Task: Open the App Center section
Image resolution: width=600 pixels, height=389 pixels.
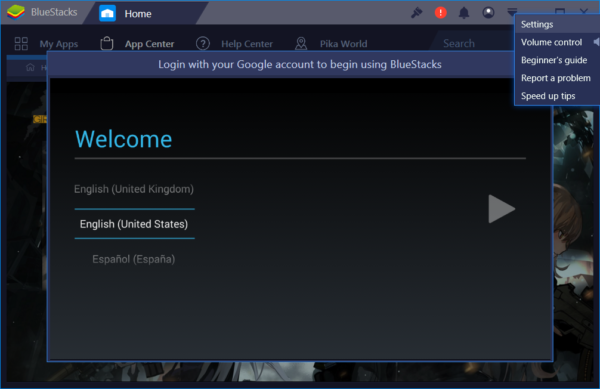Action: point(149,44)
